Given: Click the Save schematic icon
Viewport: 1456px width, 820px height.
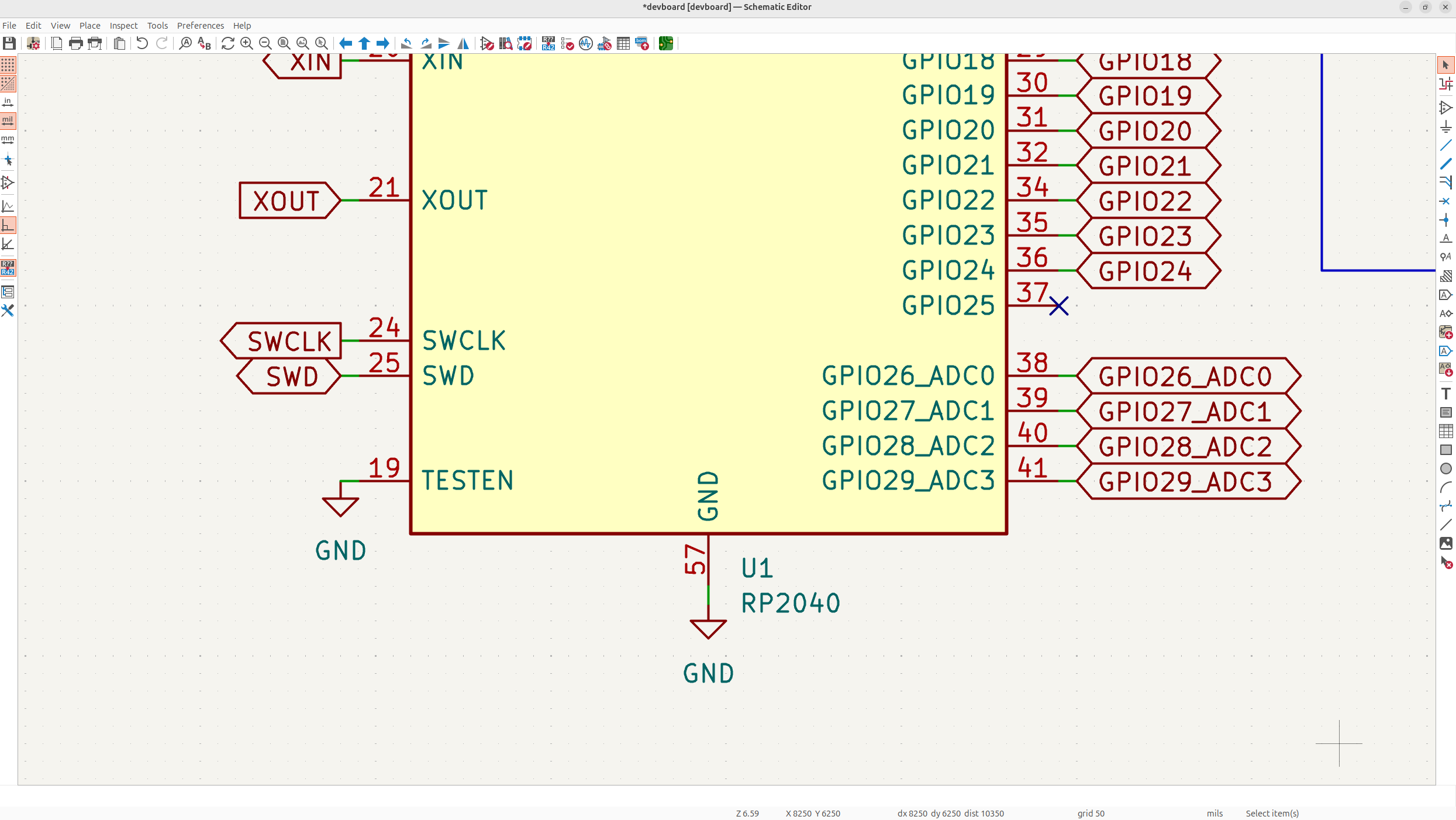Looking at the screenshot, I should [x=9, y=43].
